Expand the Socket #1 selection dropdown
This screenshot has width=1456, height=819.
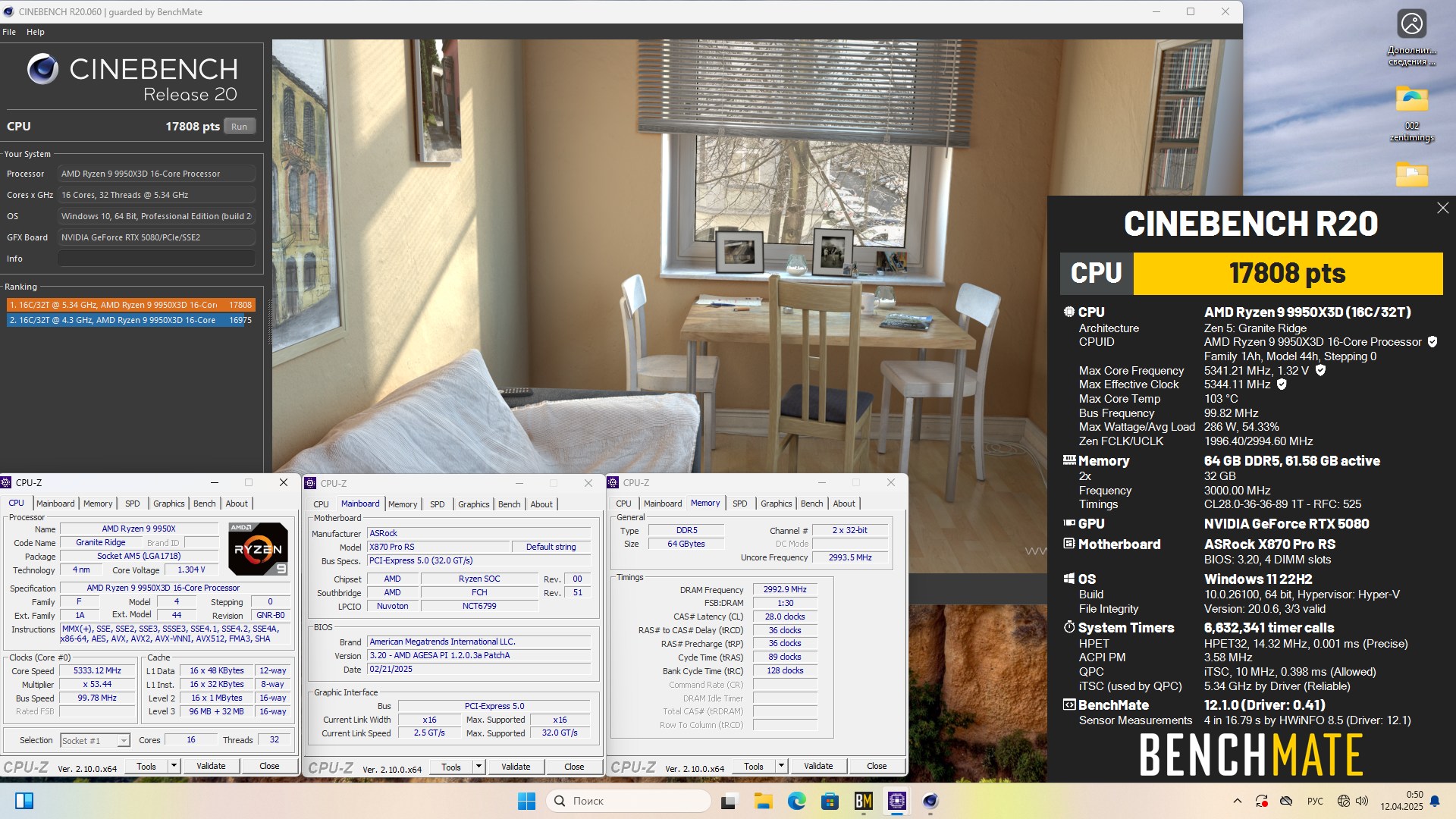coord(124,741)
